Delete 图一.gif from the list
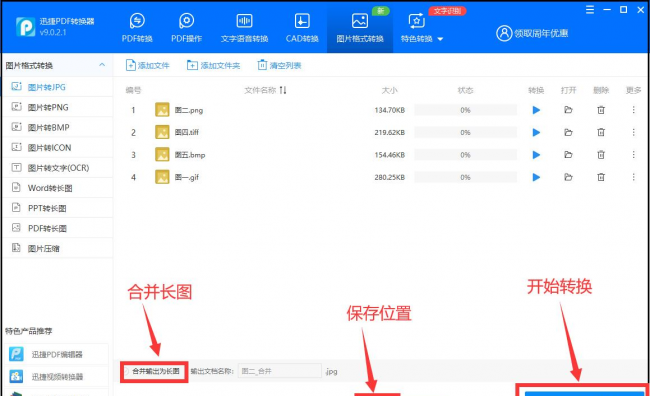Viewport: 650px width, 396px height. coord(601,177)
